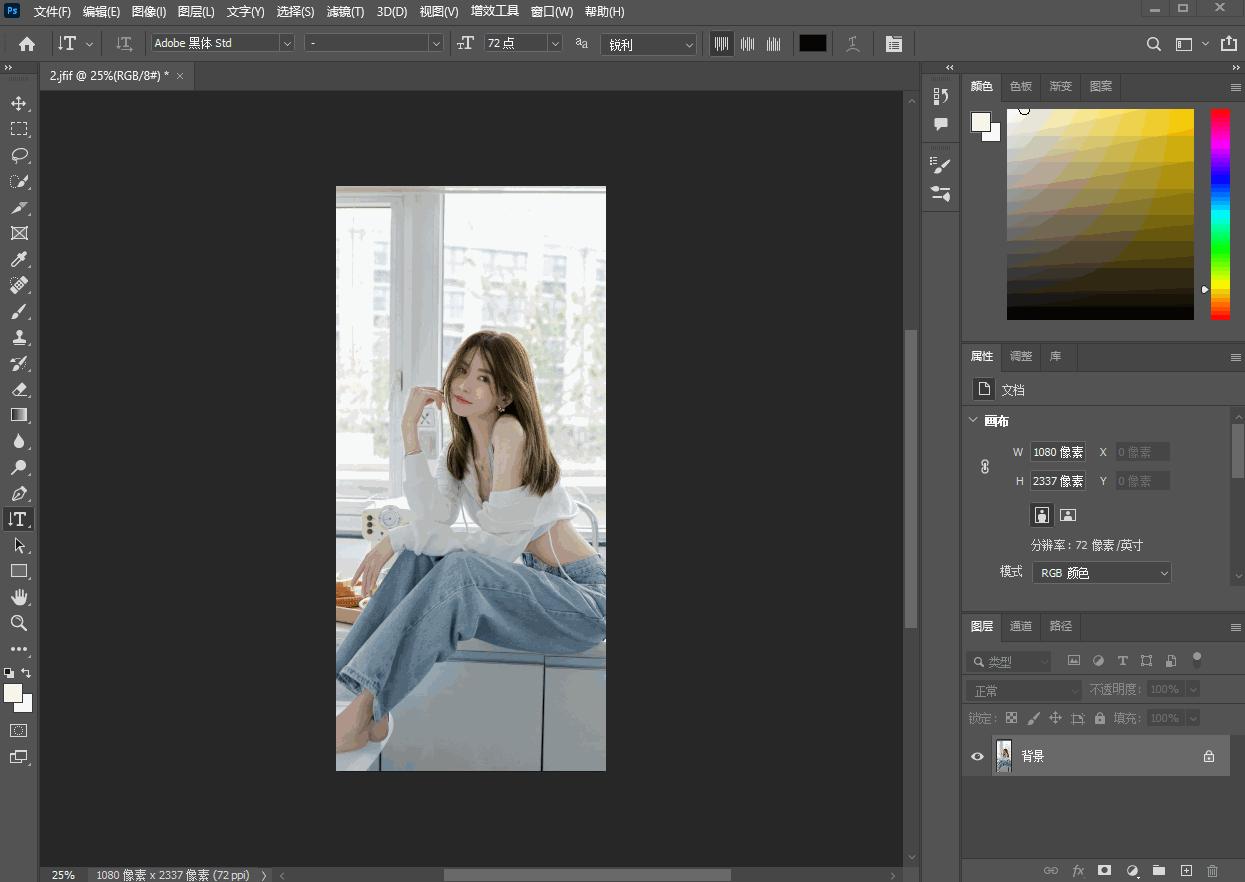The height and width of the screenshot is (882, 1245).
Task: Toggle canvas width-height link chain
Action: pyautogui.click(x=985, y=466)
